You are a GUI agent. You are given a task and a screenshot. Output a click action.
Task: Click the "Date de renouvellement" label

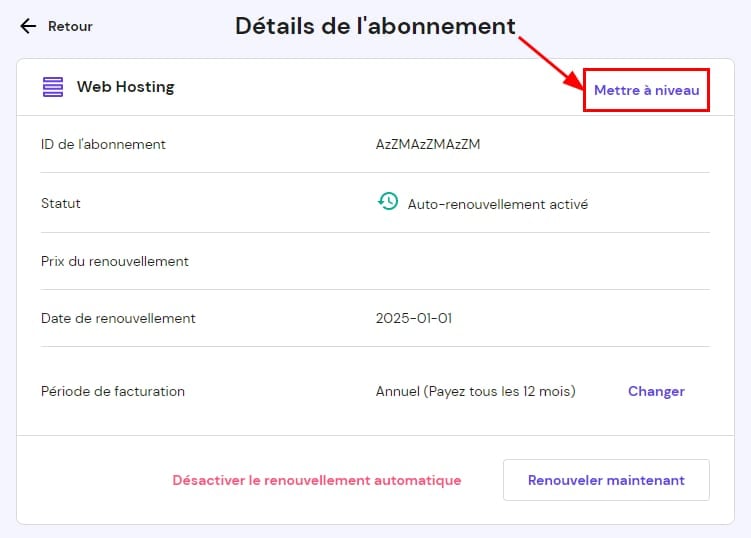tap(118, 318)
